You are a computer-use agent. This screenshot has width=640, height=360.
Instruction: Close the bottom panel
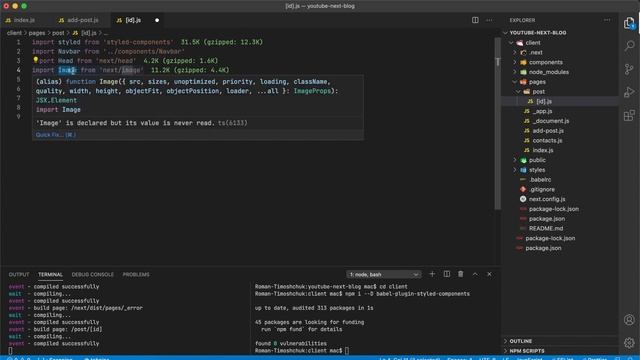point(489,274)
